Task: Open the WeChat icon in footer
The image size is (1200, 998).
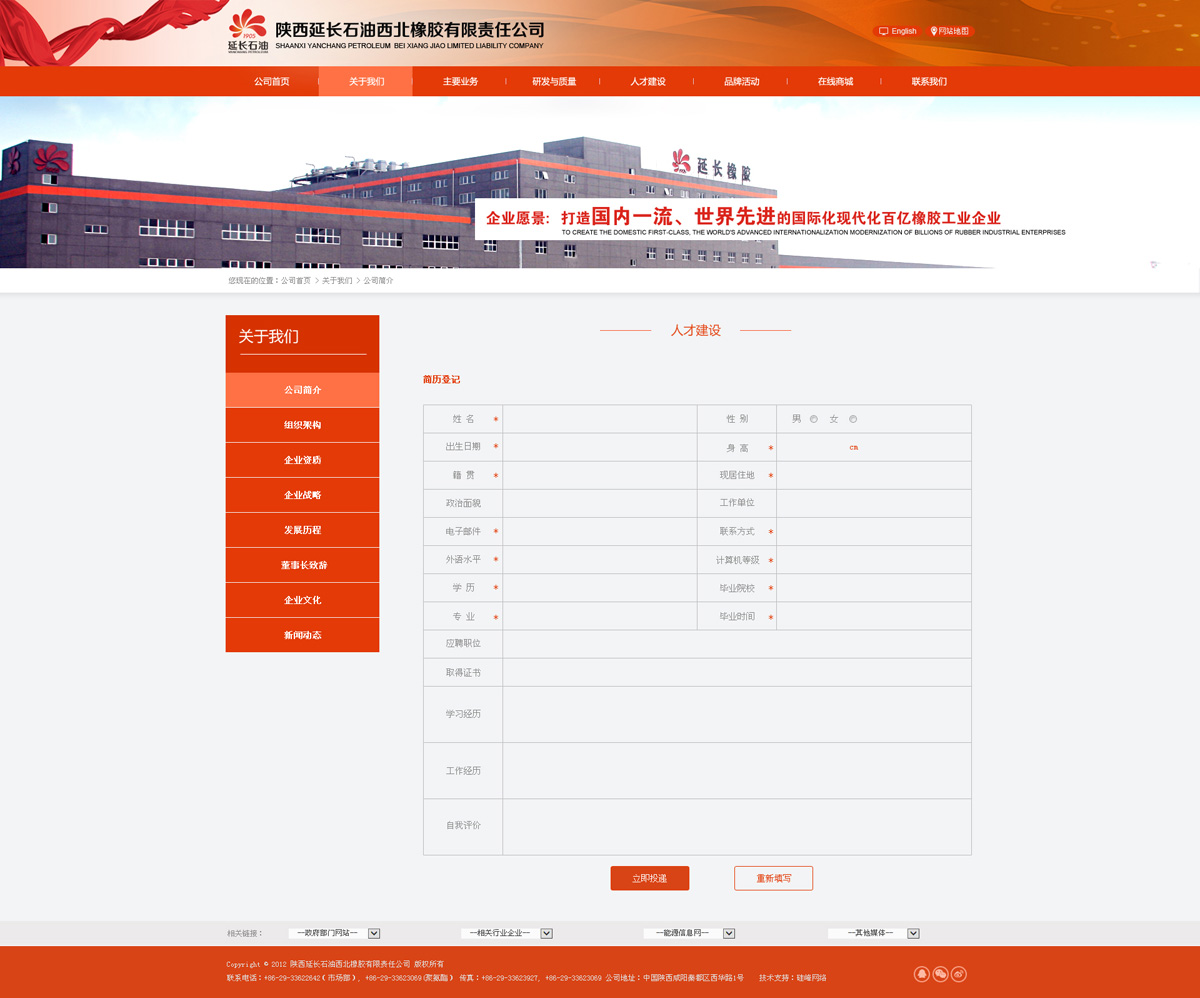Action: coord(940,974)
